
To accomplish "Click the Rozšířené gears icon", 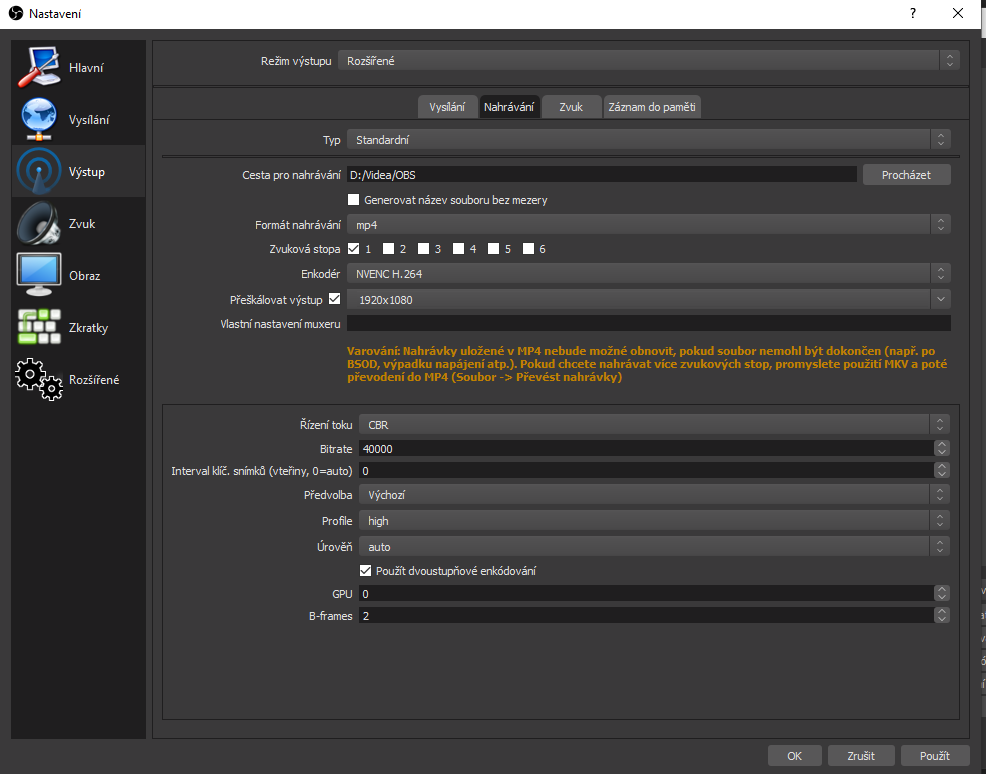I will click(39, 380).
